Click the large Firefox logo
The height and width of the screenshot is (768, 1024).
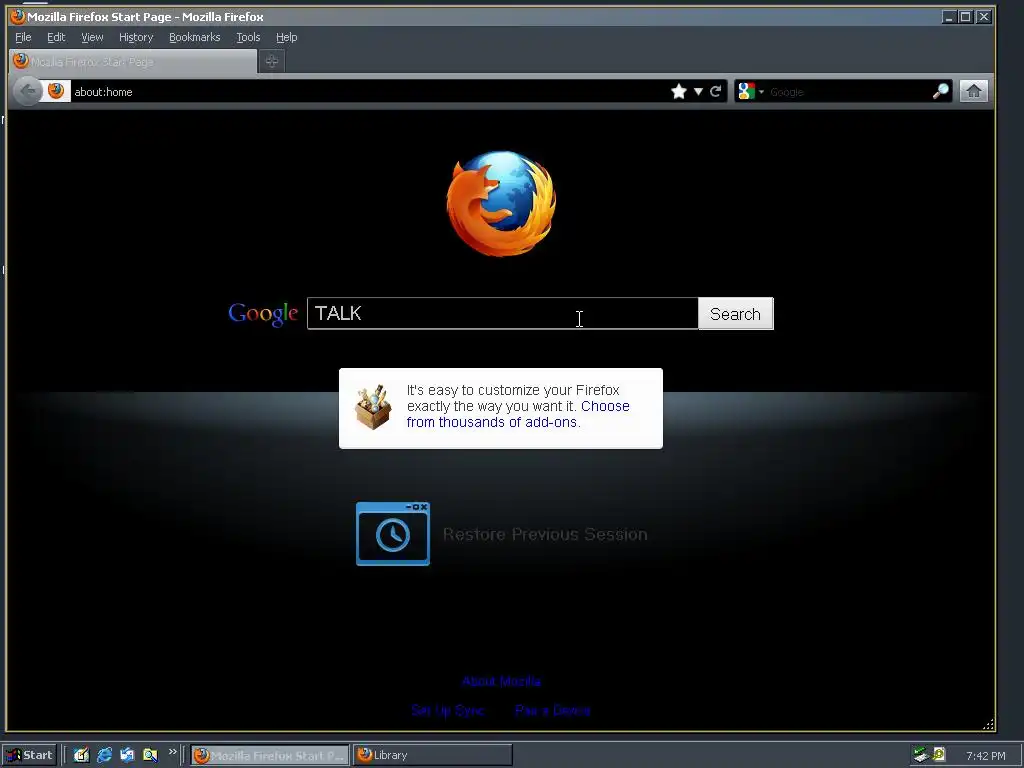501,203
